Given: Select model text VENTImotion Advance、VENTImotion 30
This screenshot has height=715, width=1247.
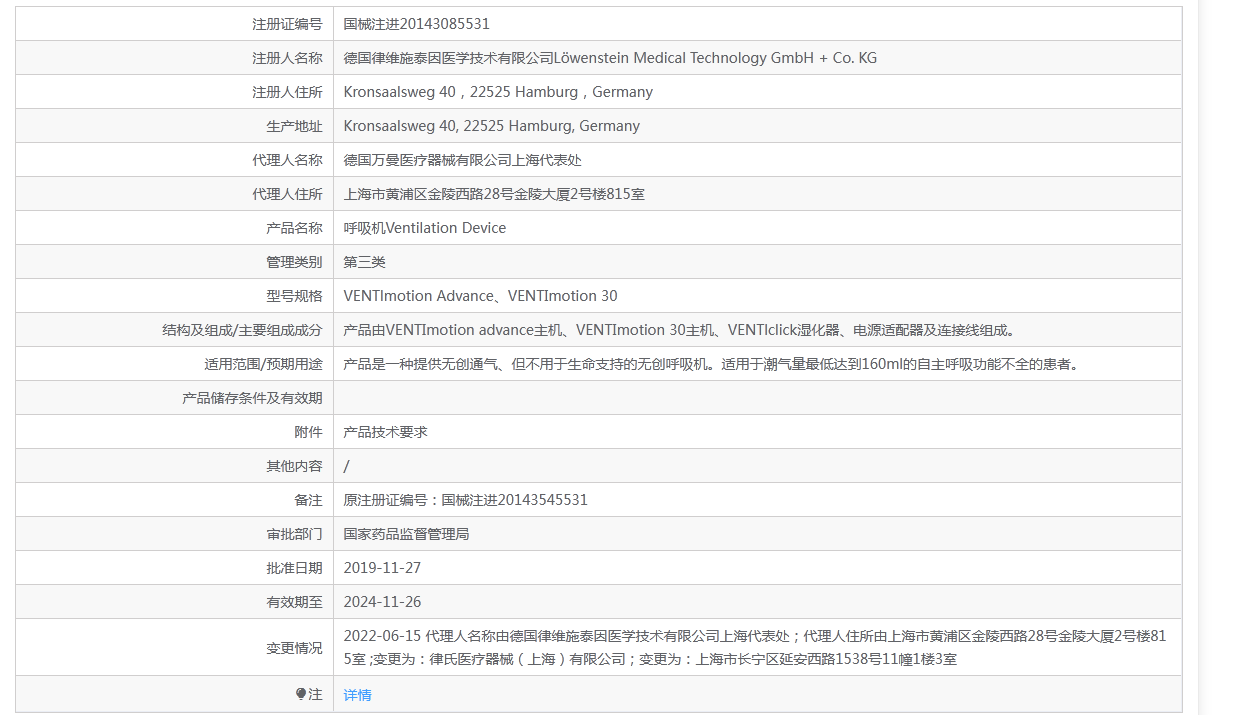Looking at the screenshot, I should [480, 296].
